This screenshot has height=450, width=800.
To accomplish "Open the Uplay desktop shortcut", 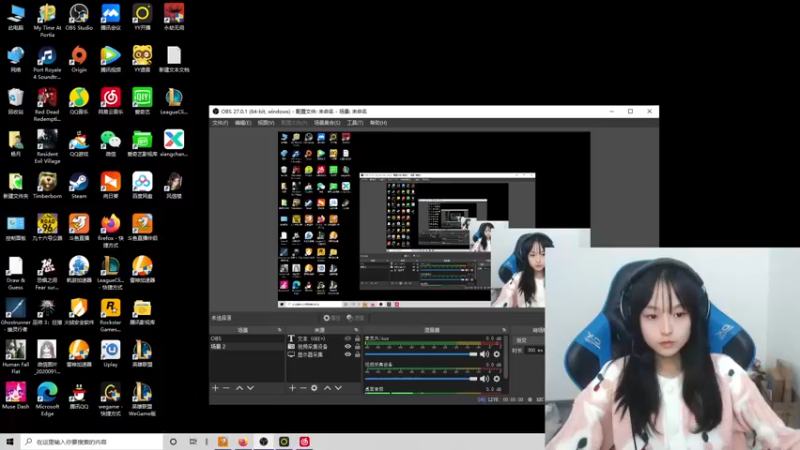I will (x=110, y=354).
